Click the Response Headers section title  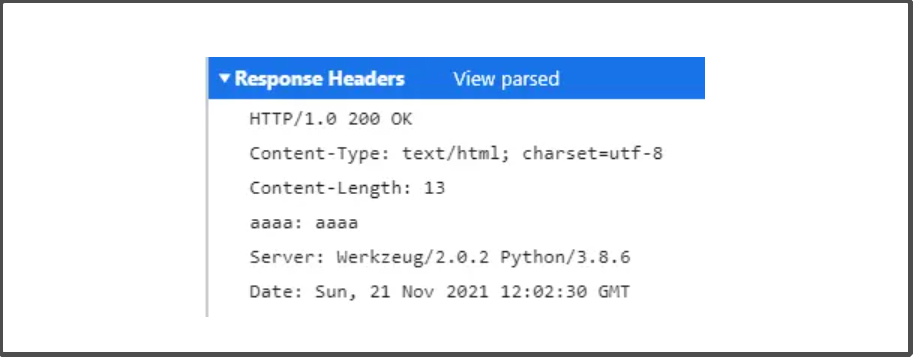[x=319, y=78]
